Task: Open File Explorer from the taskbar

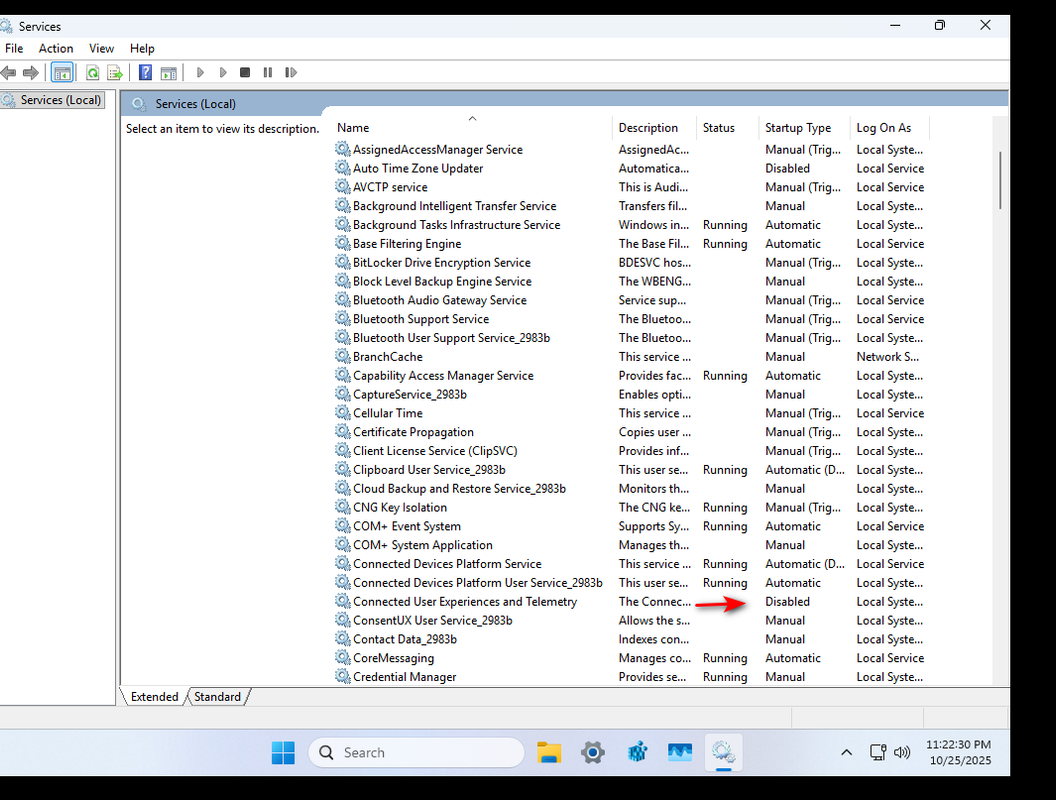Action: tap(549, 752)
